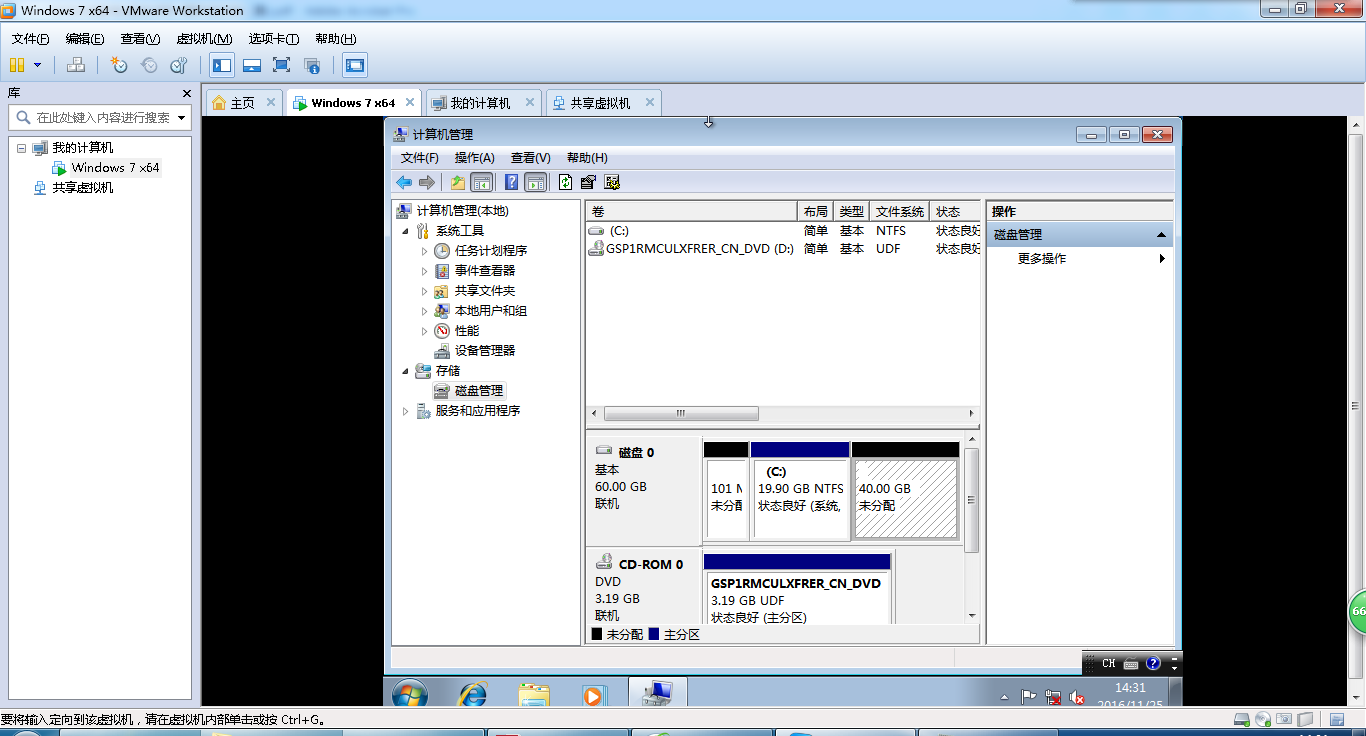Open the power options dropdown arrow
The height and width of the screenshot is (736, 1366).
pyautogui.click(x=38, y=65)
